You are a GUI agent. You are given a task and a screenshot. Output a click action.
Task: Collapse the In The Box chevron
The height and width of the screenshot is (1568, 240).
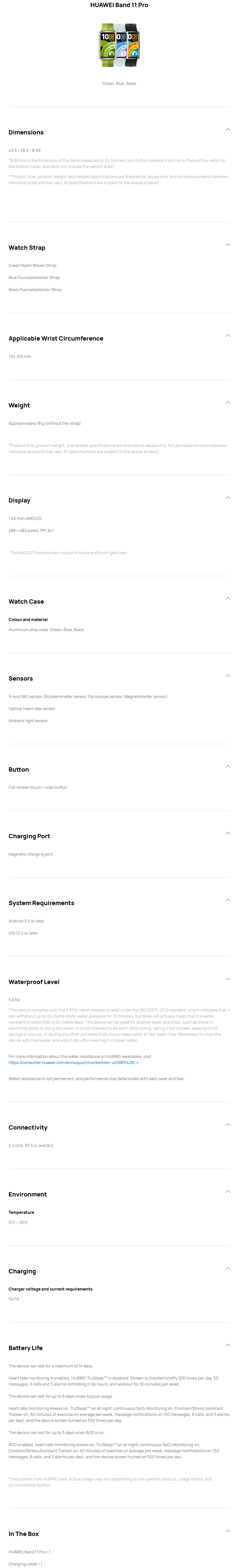point(227,1530)
